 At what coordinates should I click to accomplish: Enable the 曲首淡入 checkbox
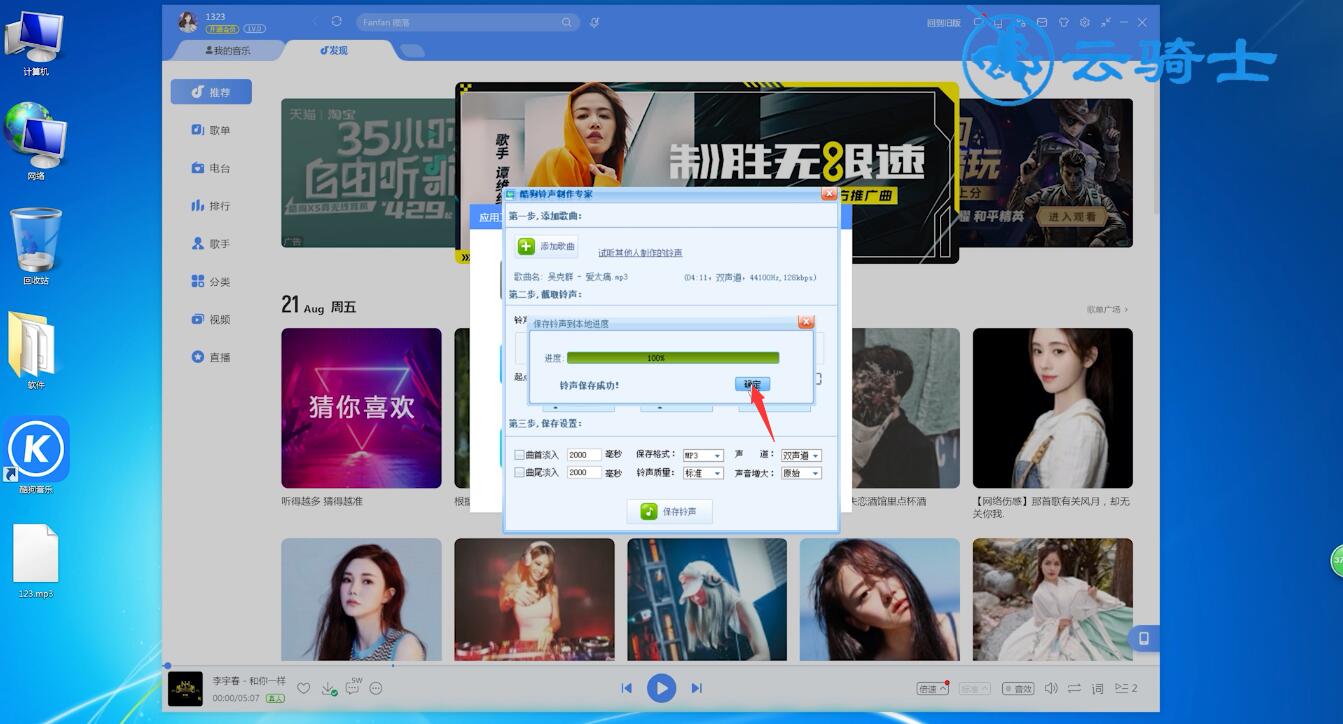click(519, 455)
